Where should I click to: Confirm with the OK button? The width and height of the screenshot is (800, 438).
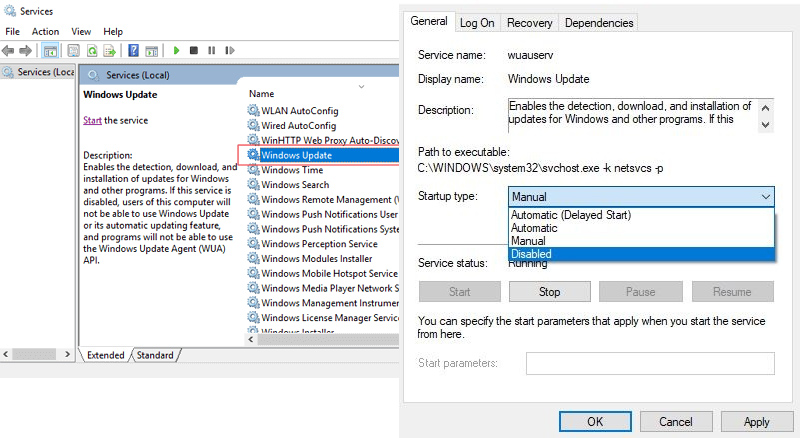click(x=595, y=422)
